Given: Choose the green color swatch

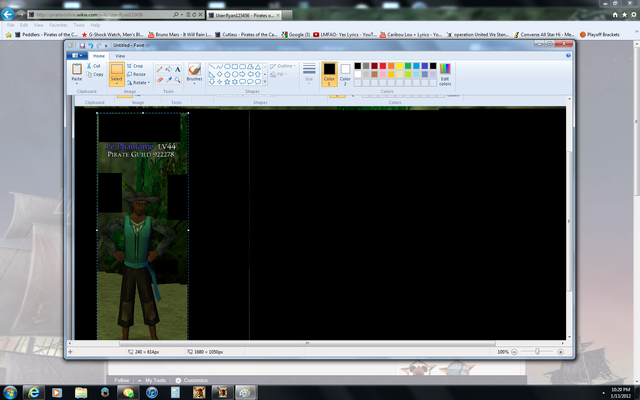Looking at the screenshot, I should pyautogui.click(x=408, y=66).
